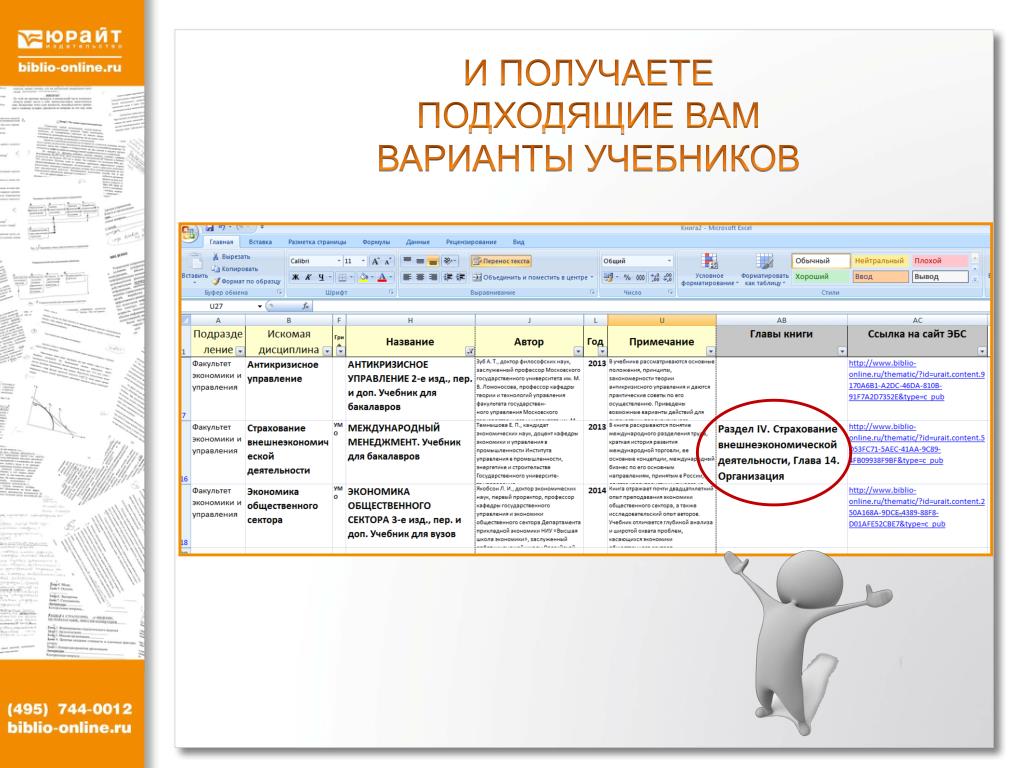Viewport: 1024px width, 768px height.
Task: Align cell text to middle
Action: (x=420, y=261)
